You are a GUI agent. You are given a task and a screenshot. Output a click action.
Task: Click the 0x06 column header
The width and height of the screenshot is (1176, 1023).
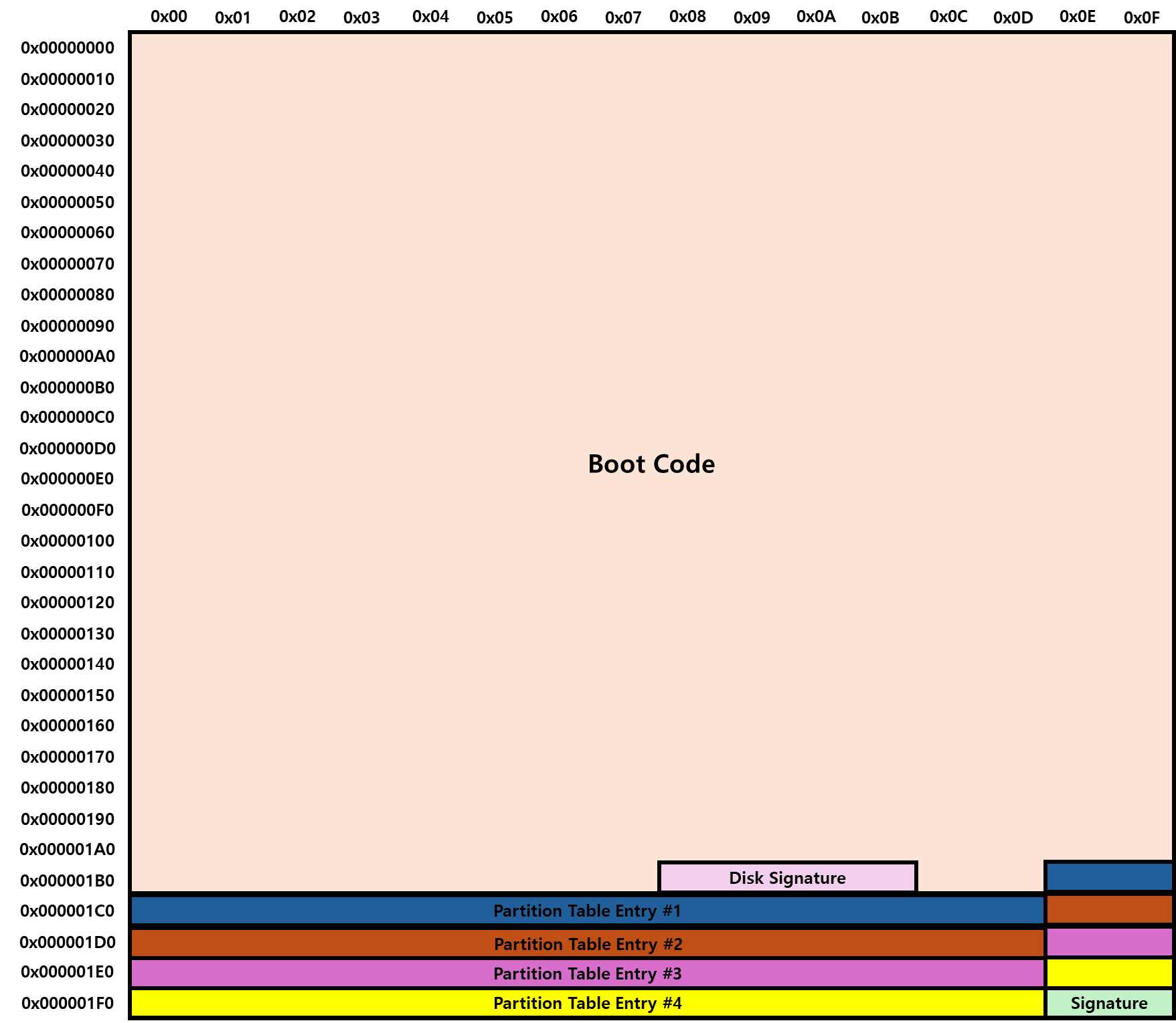(x=559, y=17)
